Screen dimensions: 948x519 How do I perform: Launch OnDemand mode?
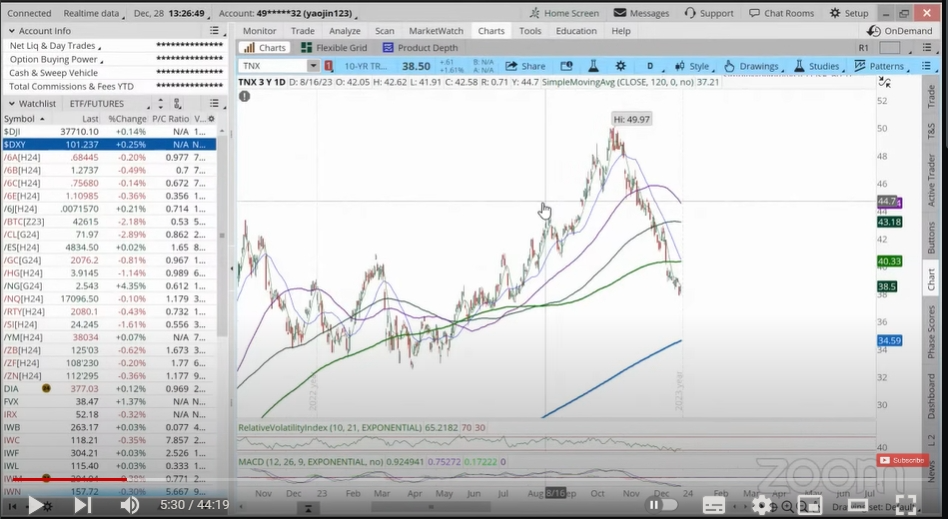pyautogui.click(x=899, y=31)
